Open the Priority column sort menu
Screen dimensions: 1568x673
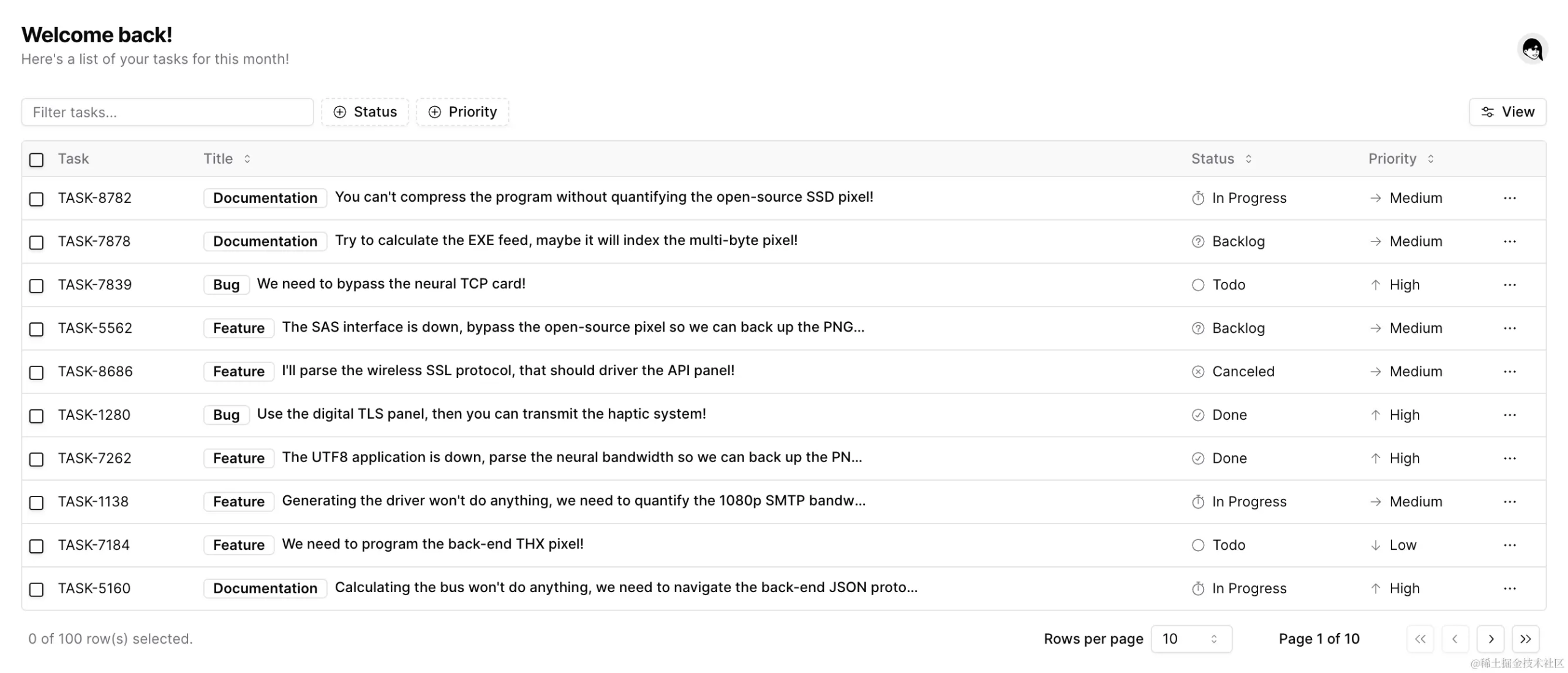[x=1401, y=159]
